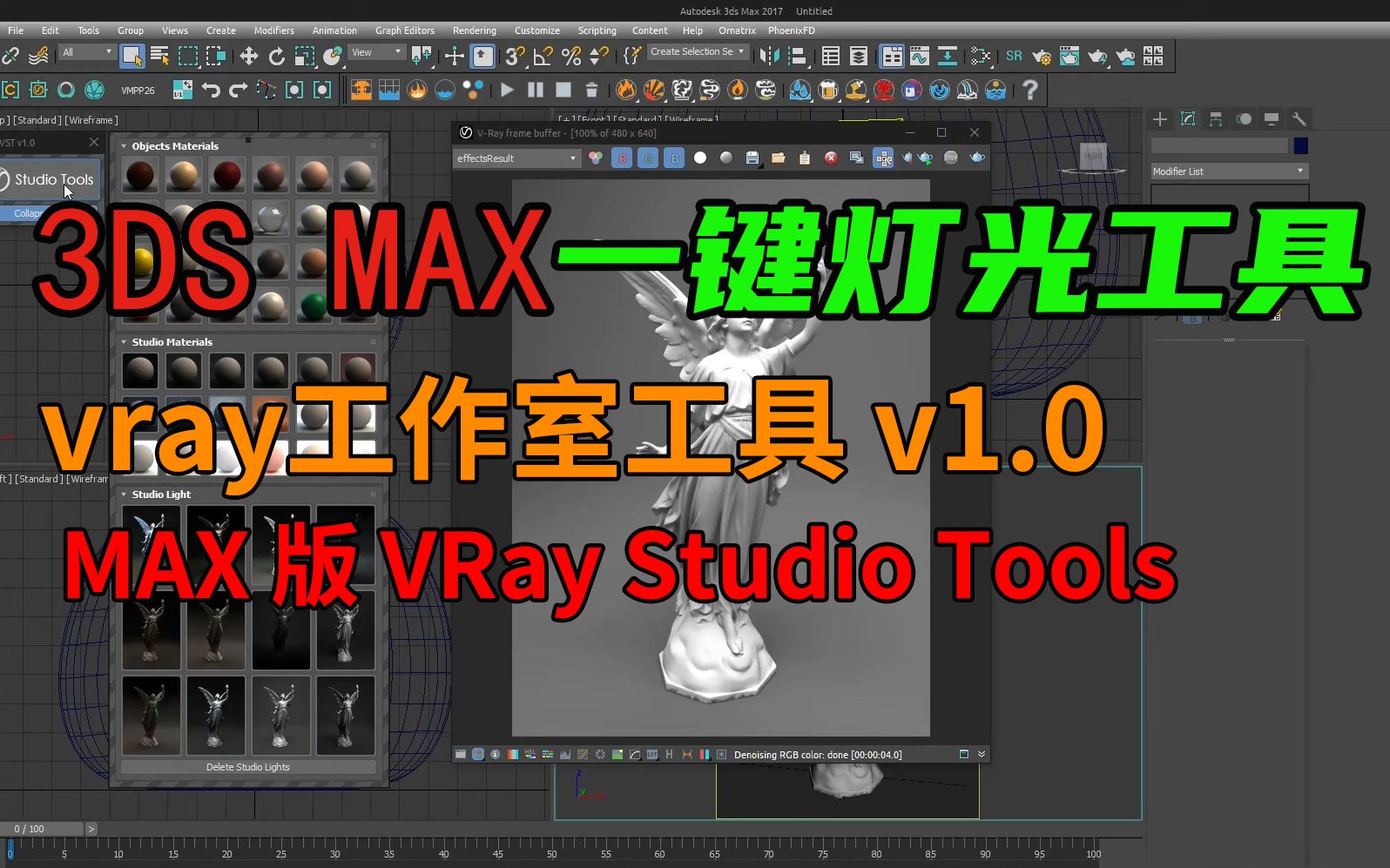Collapse the Studio Materials section

click(124, 342)
